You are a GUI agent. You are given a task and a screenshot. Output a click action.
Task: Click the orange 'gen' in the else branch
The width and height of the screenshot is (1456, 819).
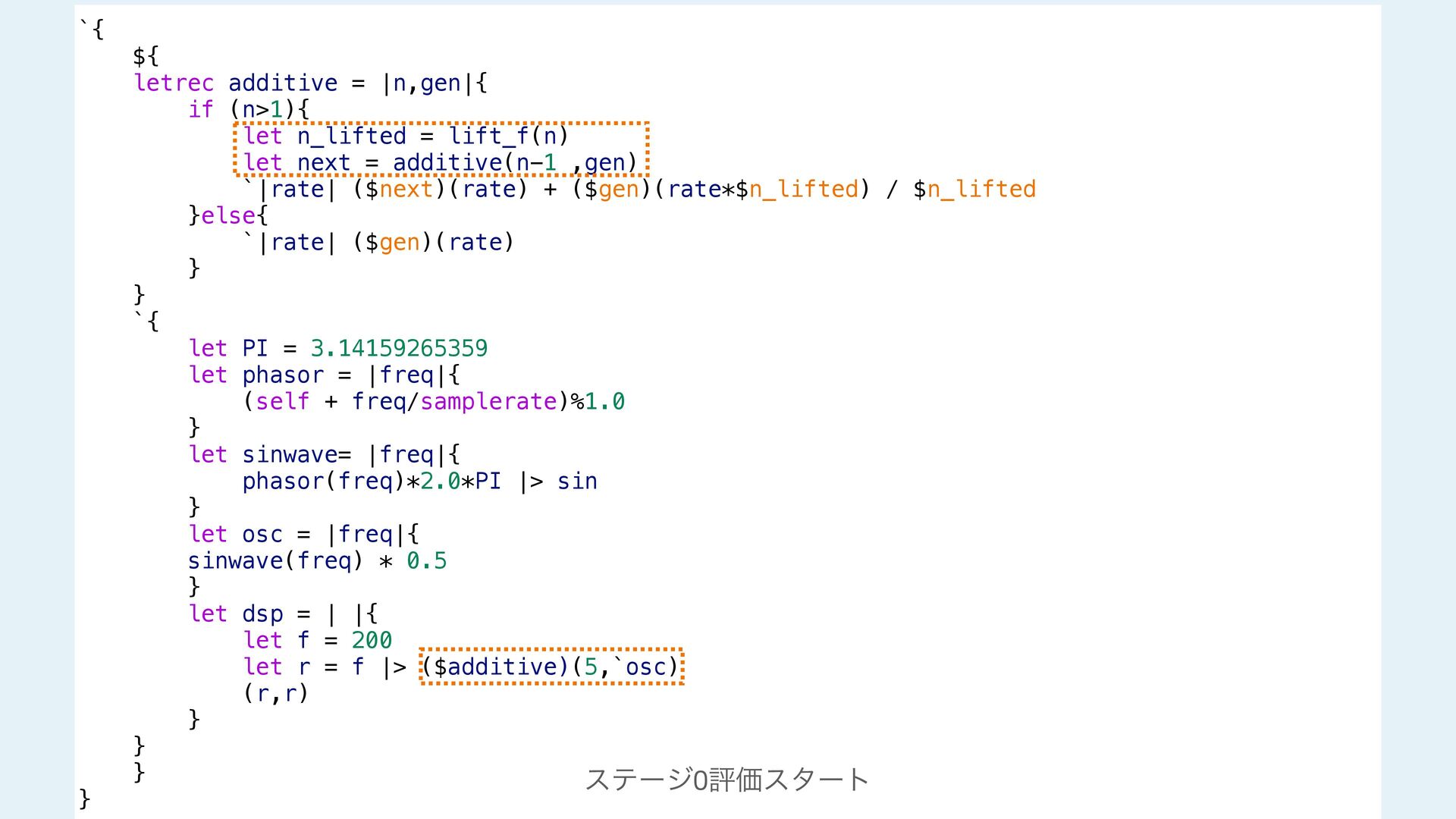(x=399, y=242)
